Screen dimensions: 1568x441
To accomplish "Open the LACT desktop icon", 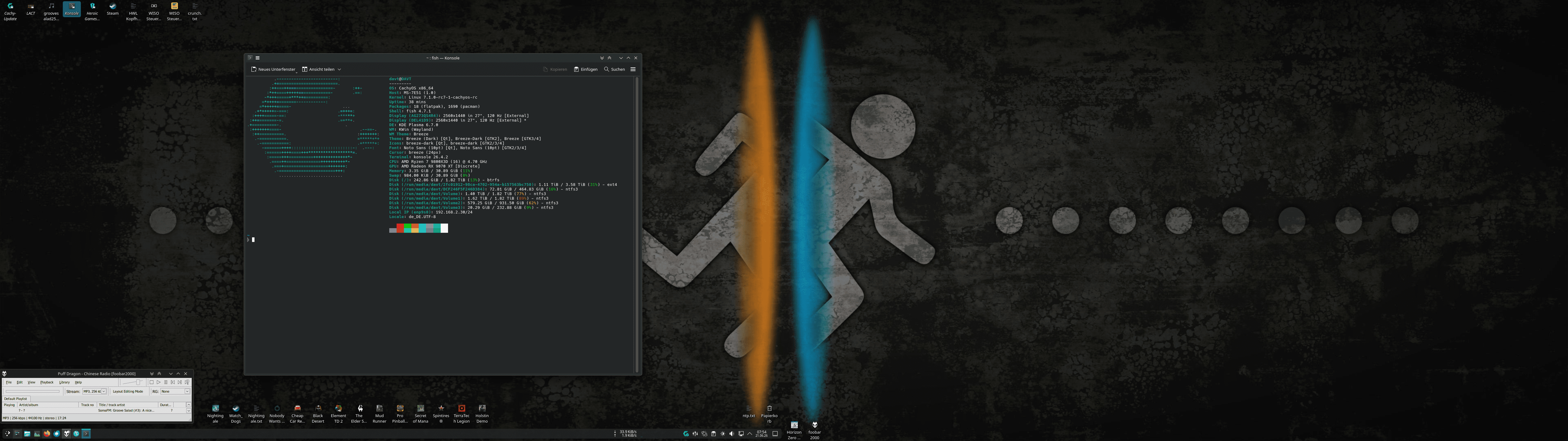I will tap(30, 10).
